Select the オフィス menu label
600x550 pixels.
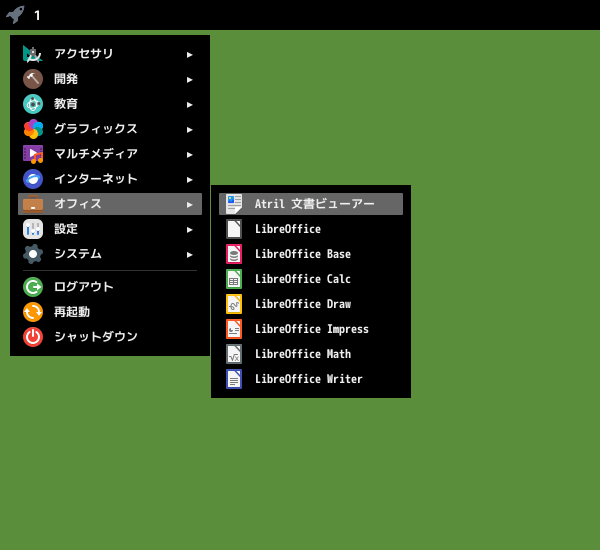click(x=78, y=204)
